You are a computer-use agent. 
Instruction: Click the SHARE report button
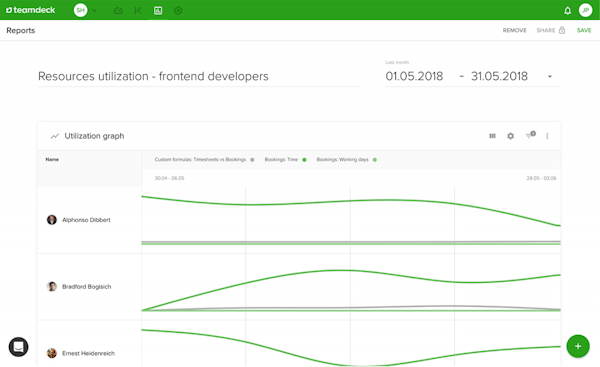(546, 30)
